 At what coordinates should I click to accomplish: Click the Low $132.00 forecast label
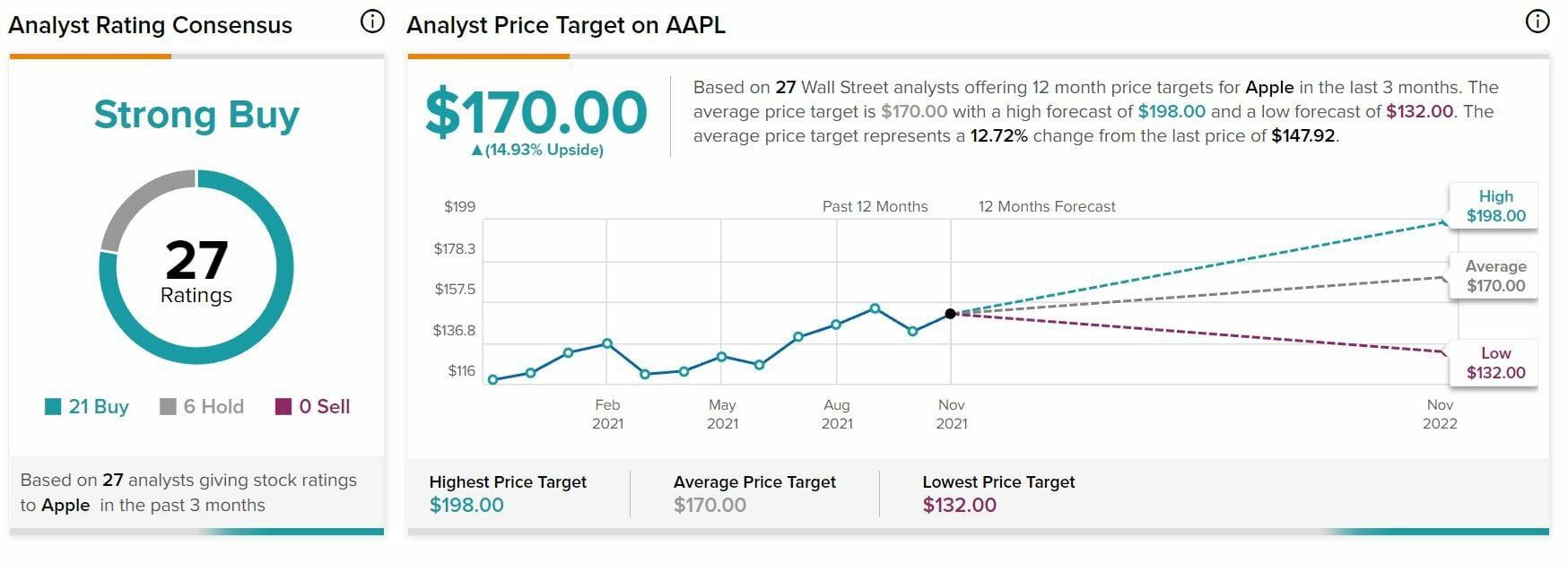click(1495, 363)
